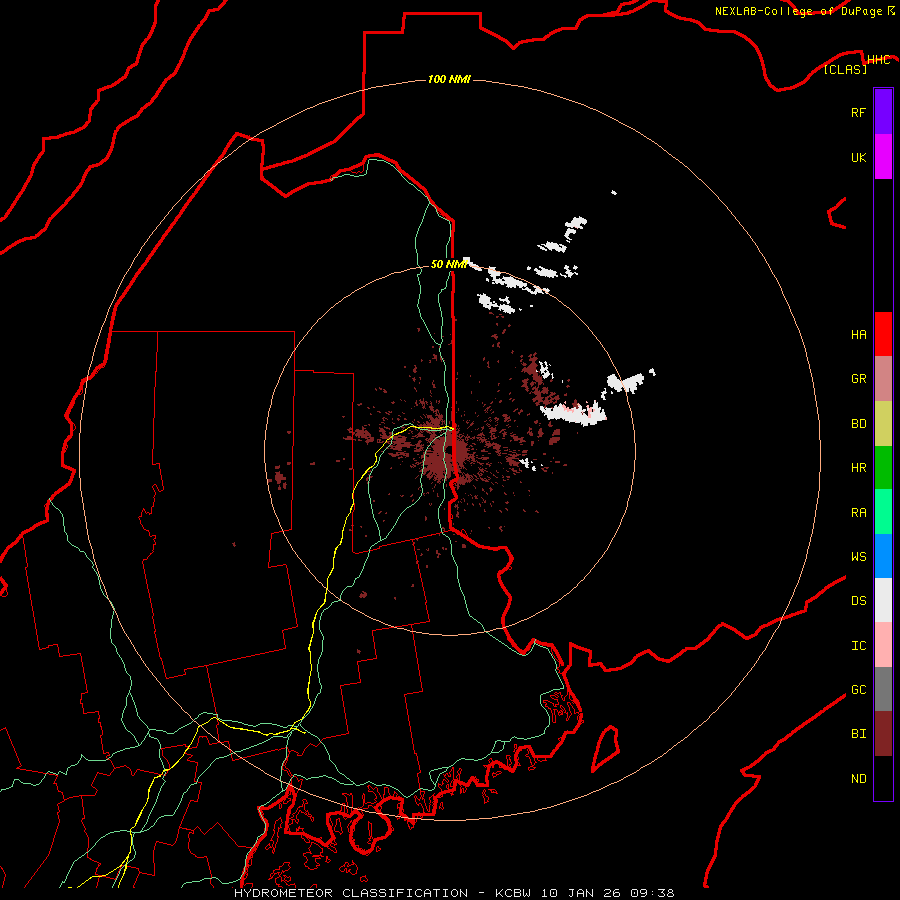900x900 pixels.
Task: Click the red HA legend swatch
Action: (x=883, y=334)
